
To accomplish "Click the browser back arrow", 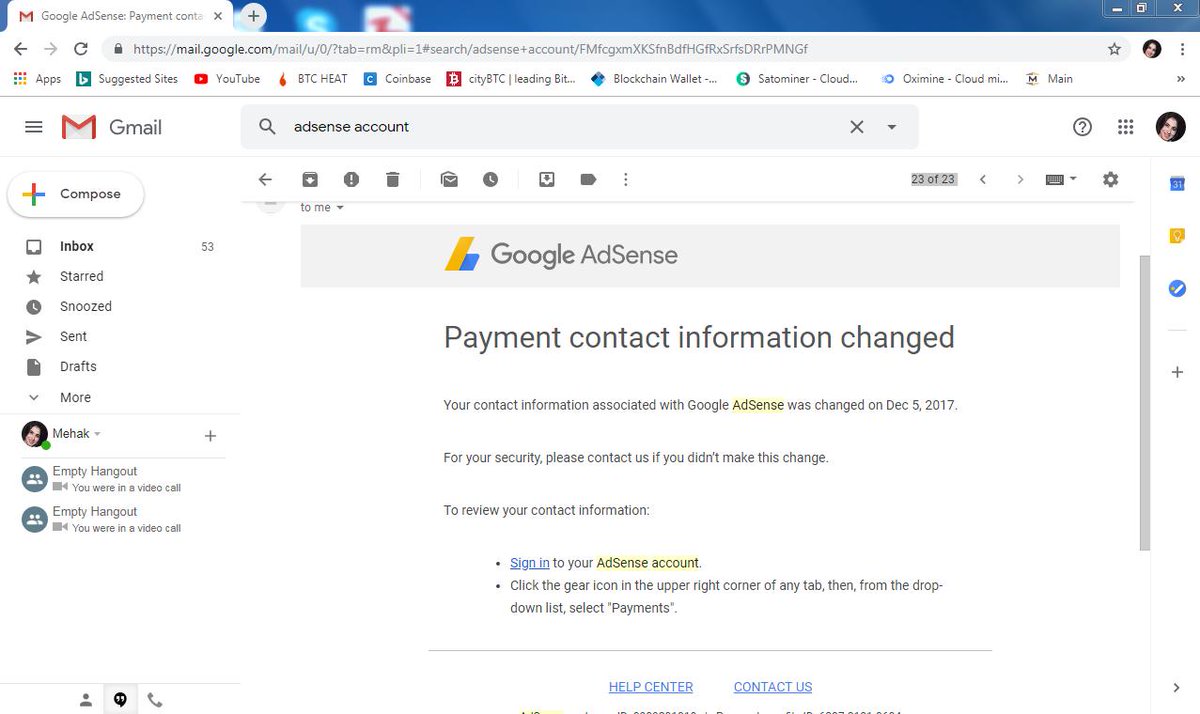I will tap(20, 48).
